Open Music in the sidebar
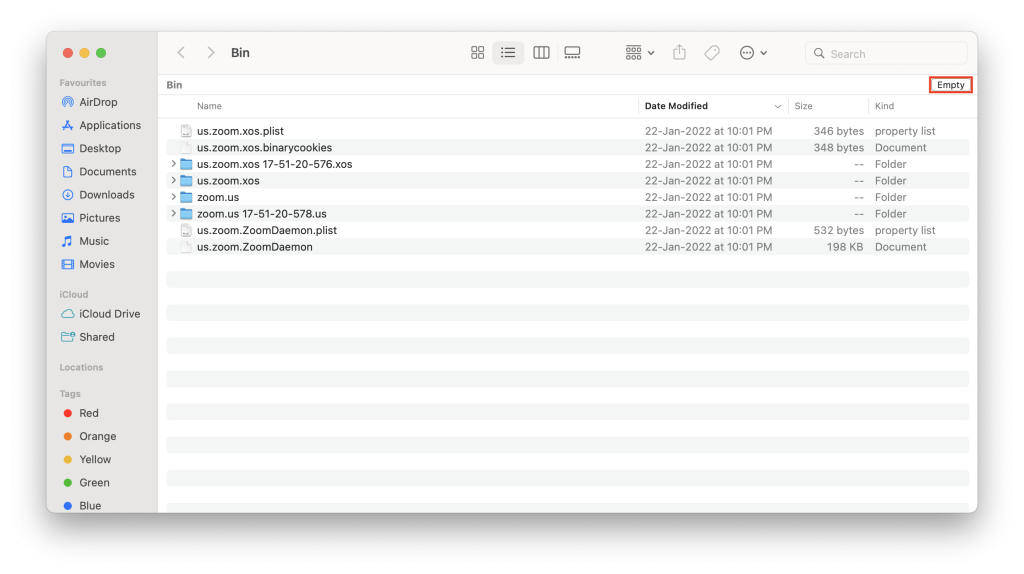 (x=85, y=241)
